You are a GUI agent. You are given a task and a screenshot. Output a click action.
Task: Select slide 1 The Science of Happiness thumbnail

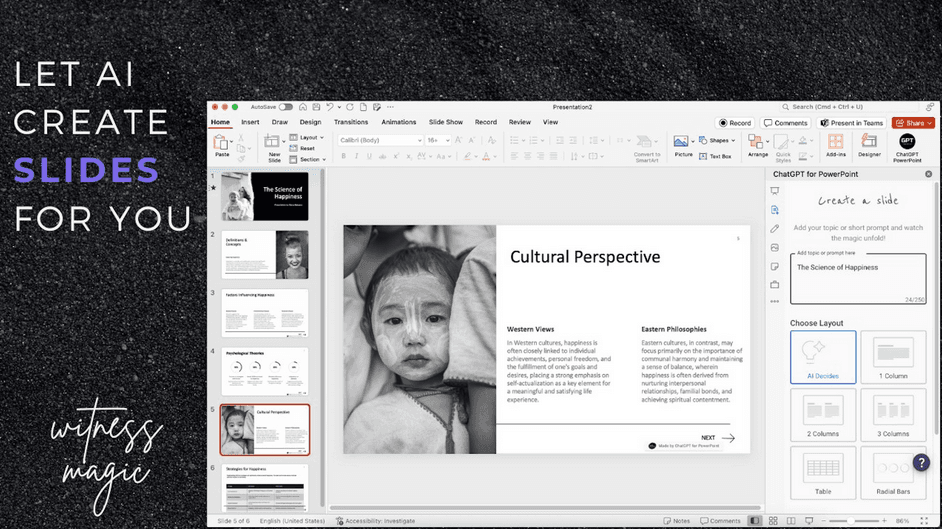pyautogui.click(x=264, y=196)
